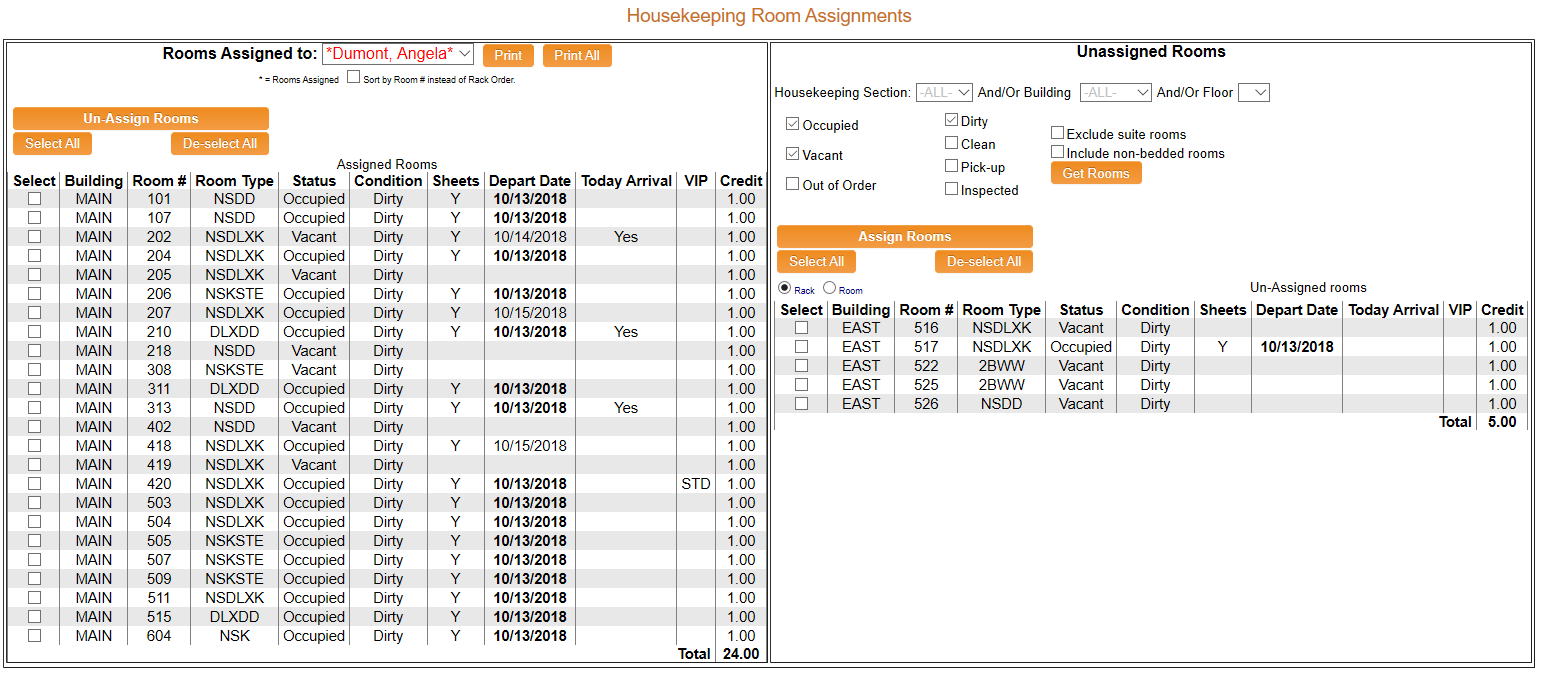Click Select All below Assign Rooms
The height and width of the screenshot is (677, 1542).
[x=816, y=261]
